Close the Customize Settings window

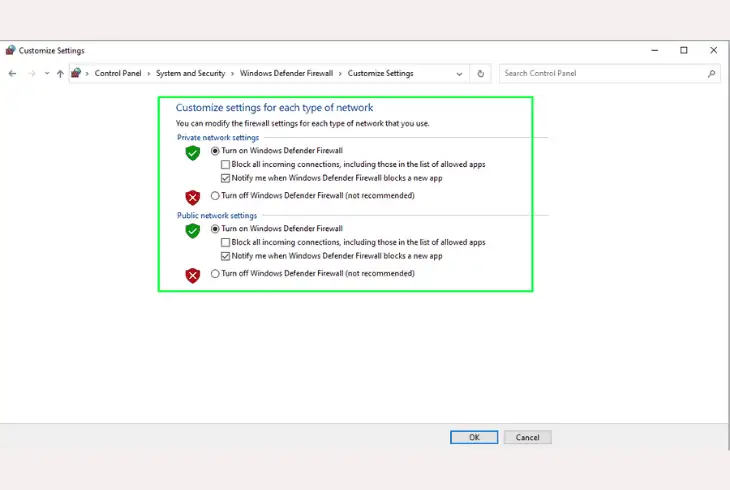point(713,50)
